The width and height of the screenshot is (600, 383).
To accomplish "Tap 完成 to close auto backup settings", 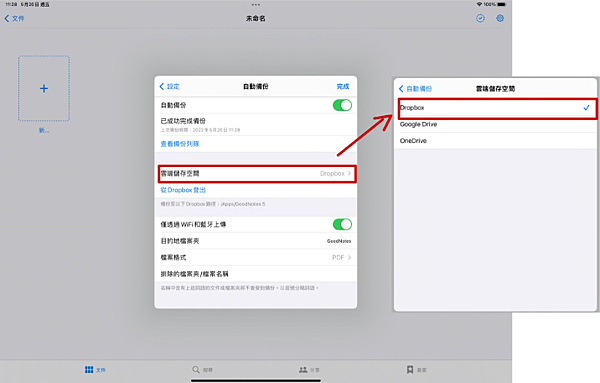I will pos(342,86).
